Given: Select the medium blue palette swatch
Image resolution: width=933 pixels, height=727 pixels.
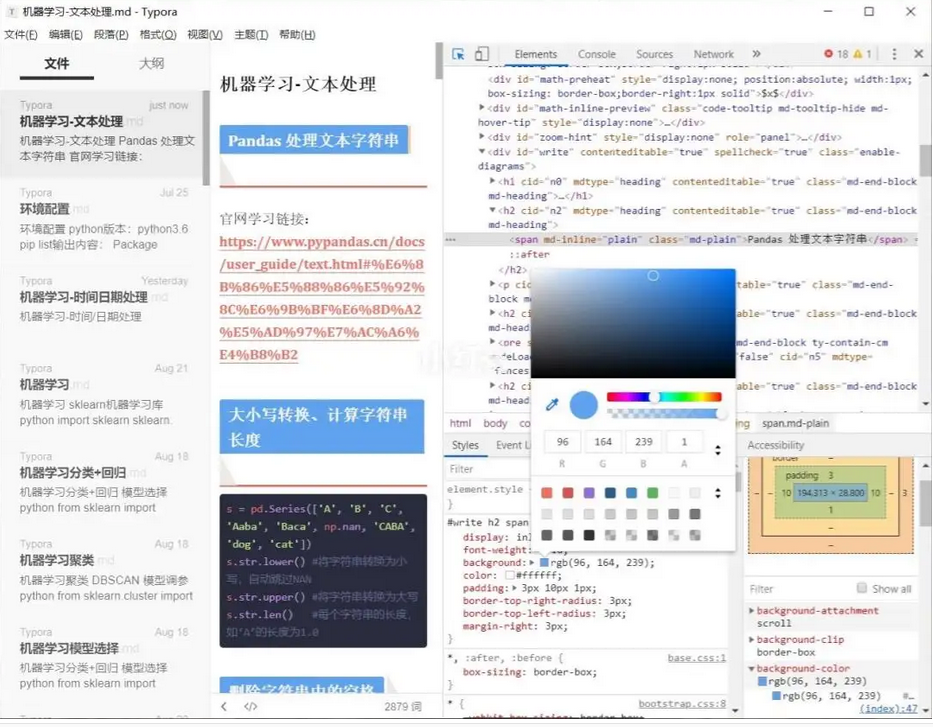Looking at the screenshot, I should [631, 493].
